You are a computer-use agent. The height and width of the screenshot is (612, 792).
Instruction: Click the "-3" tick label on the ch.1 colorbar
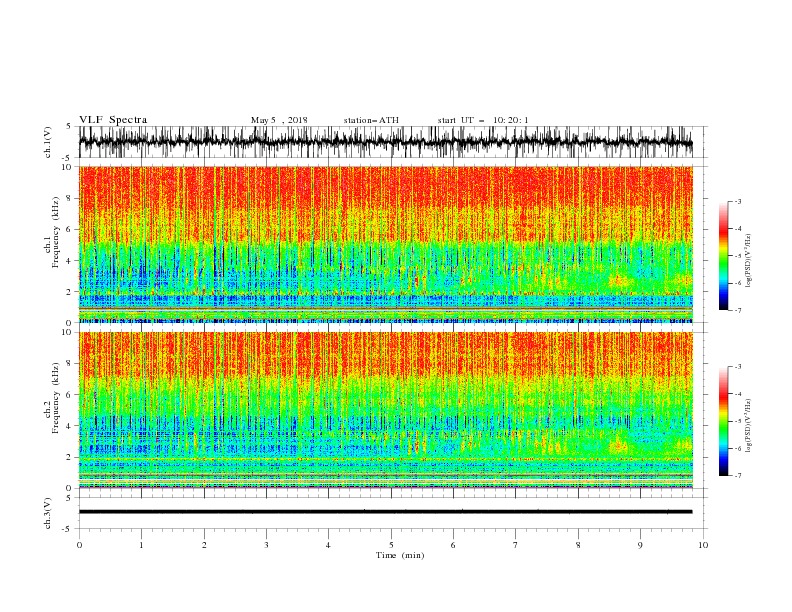[x=737, y=201]
